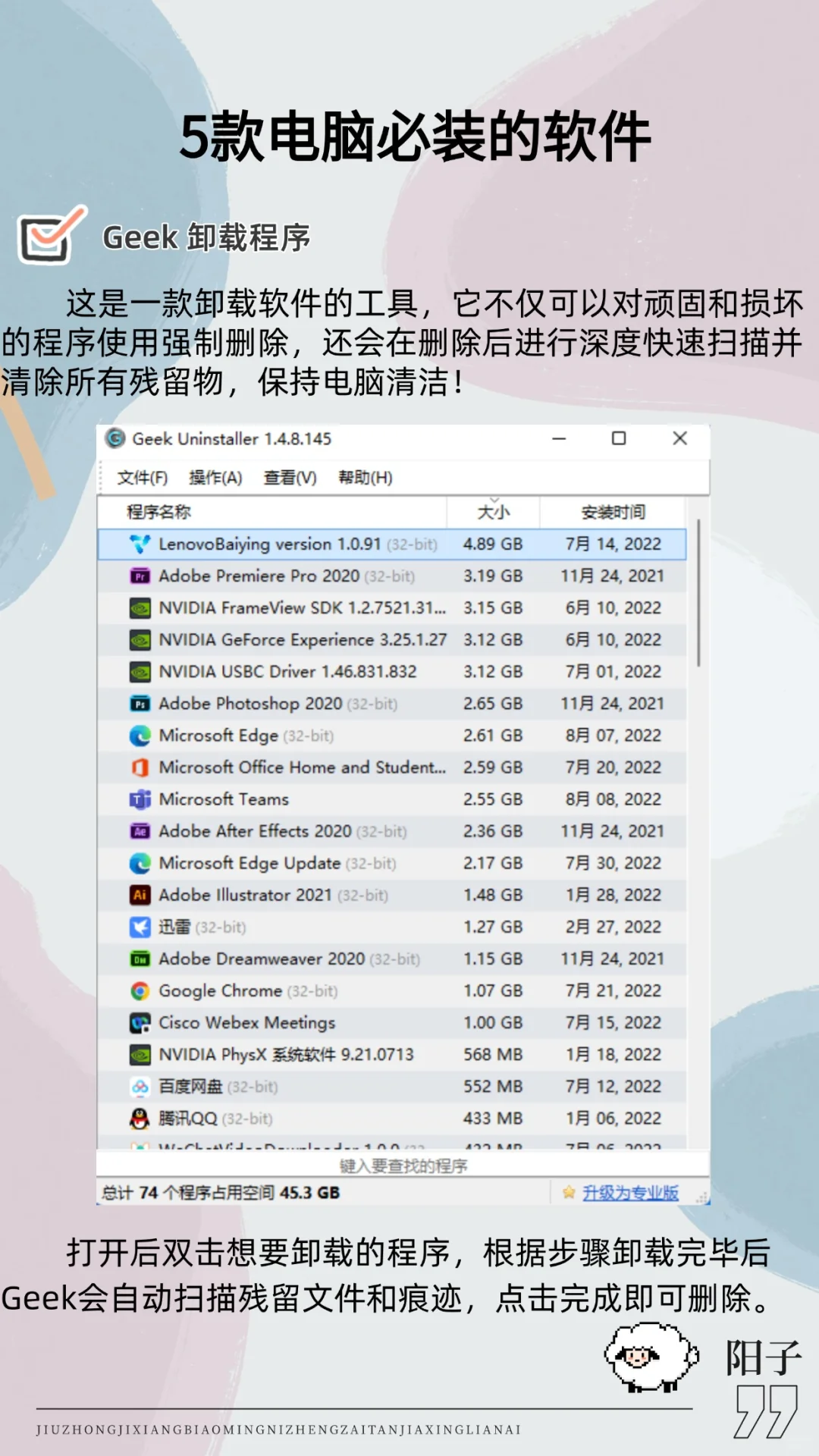Click the NVIDIA GeForce Experience icon
Screen dimensions: 819x1456
click(x=140, y=640)
